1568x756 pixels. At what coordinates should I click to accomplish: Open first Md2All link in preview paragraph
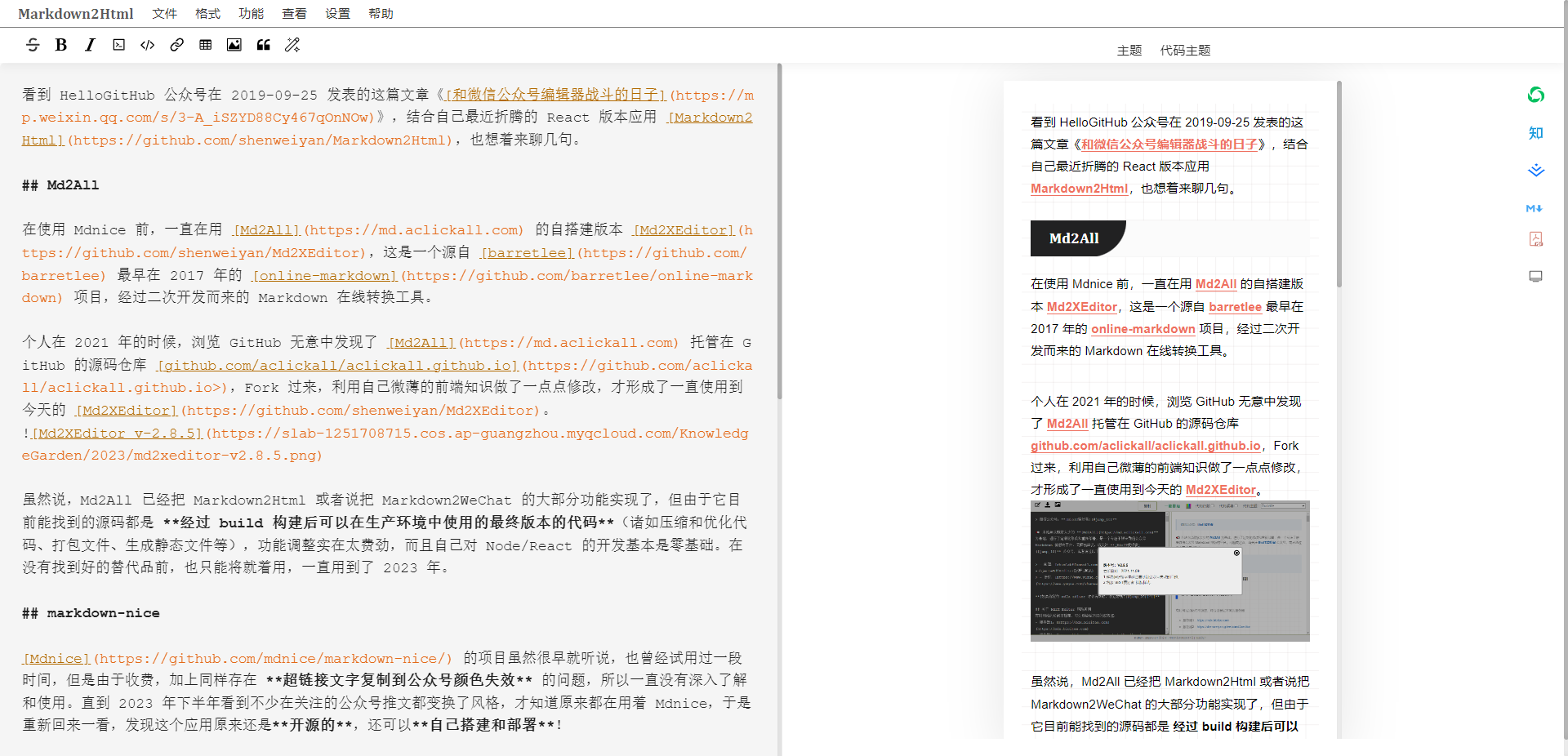1216,284
